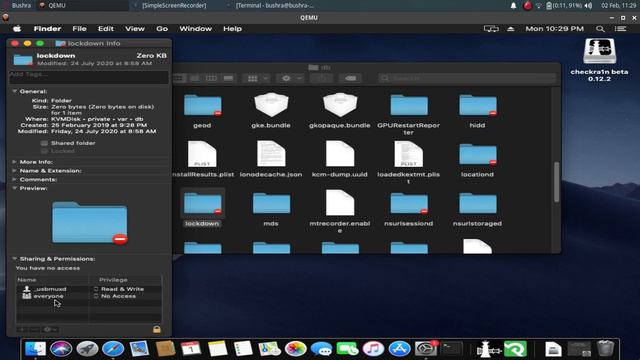Open the group-by grid dropdown in toolbar
640x360 pixels.
258,78
